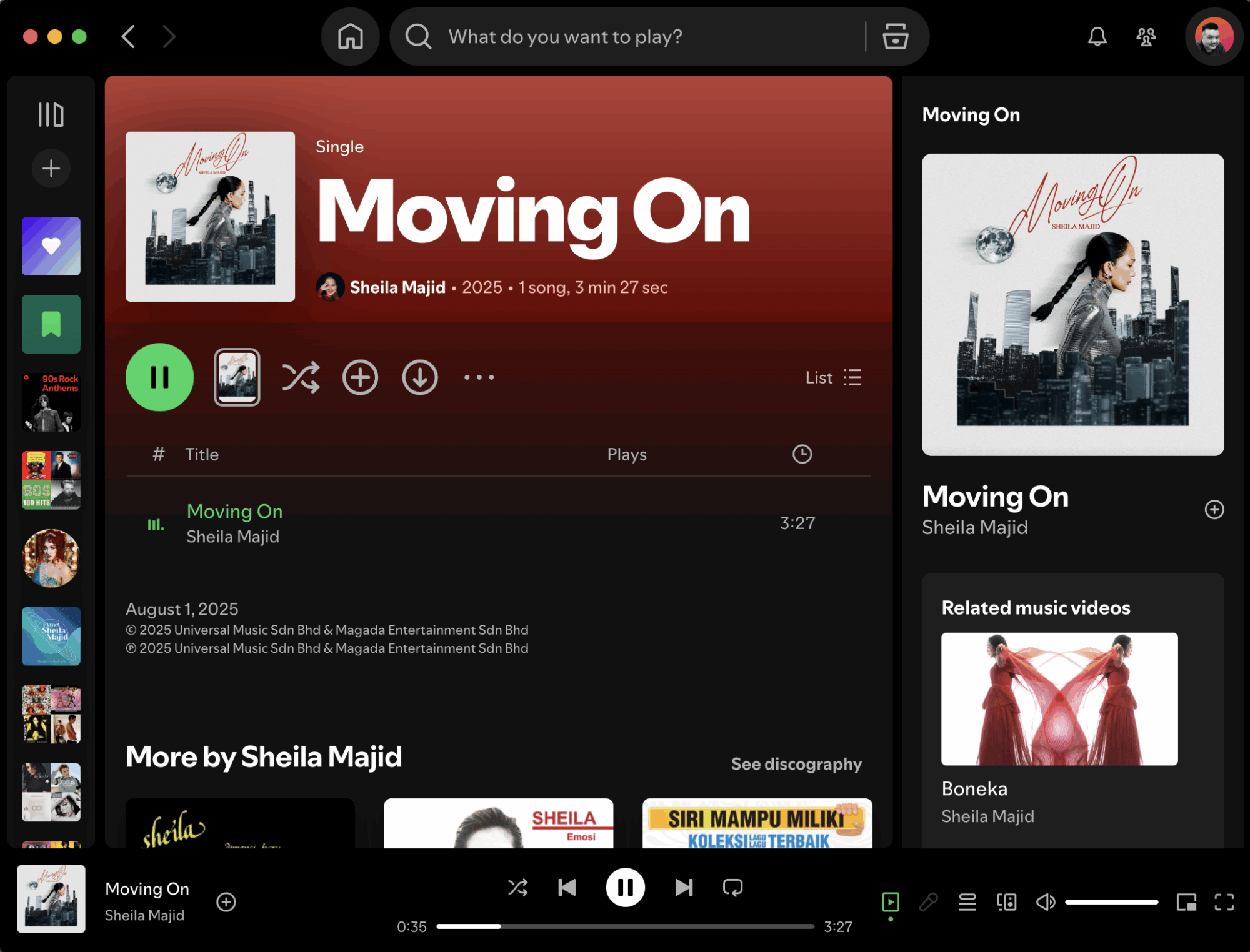
Task: Navigate back with left arrow
Action: (x=128, y=37)
